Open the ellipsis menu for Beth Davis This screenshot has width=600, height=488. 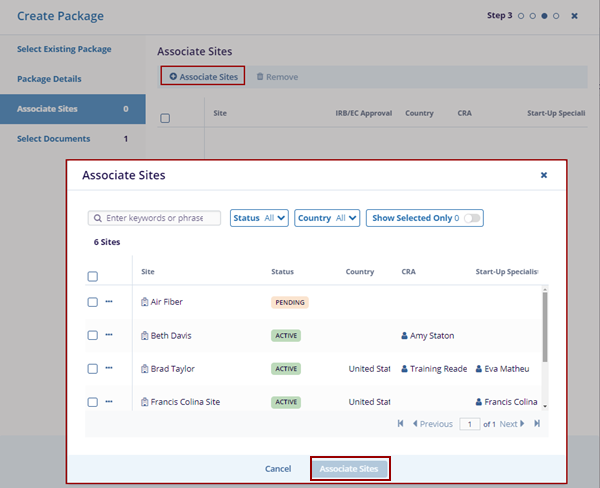point(109,335)
